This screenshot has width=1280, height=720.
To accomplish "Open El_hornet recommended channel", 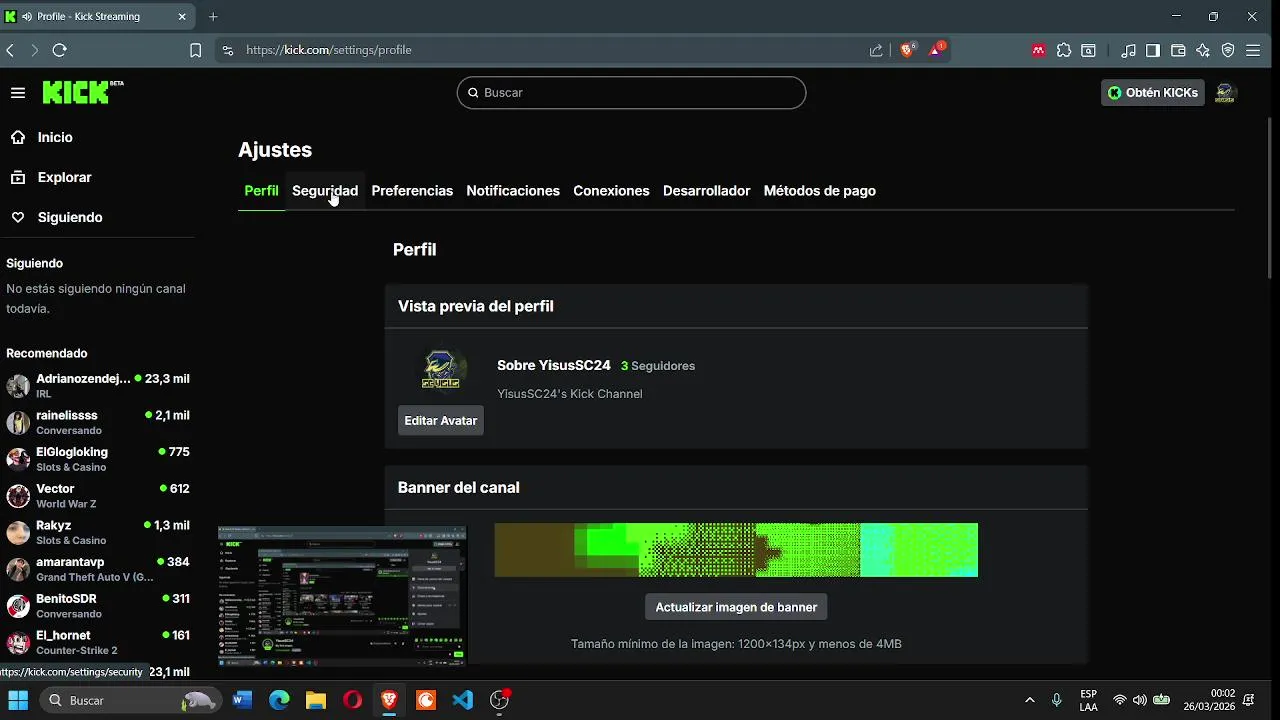I will coord(98,642).
